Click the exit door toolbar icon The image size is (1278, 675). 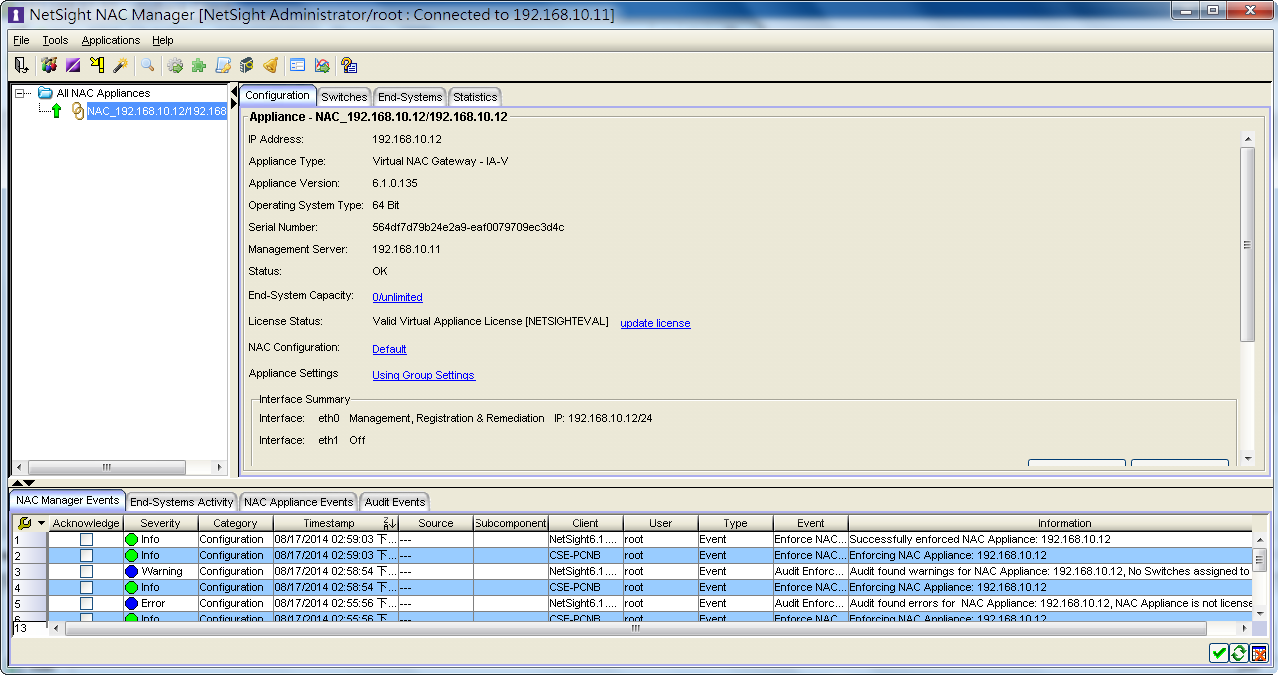(x=21, y=65)
